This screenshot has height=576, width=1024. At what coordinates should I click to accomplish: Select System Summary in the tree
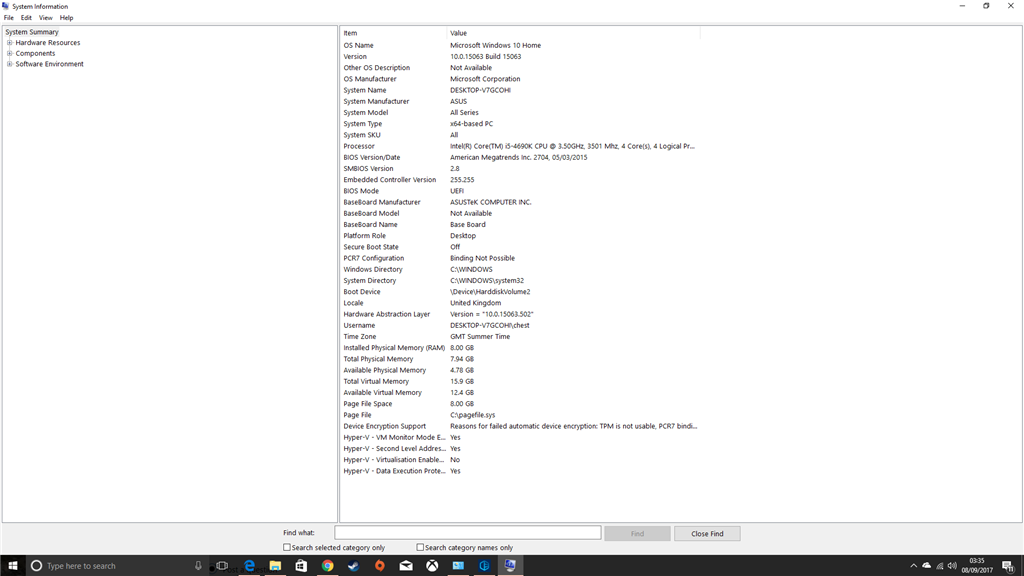tap(32, 31)
